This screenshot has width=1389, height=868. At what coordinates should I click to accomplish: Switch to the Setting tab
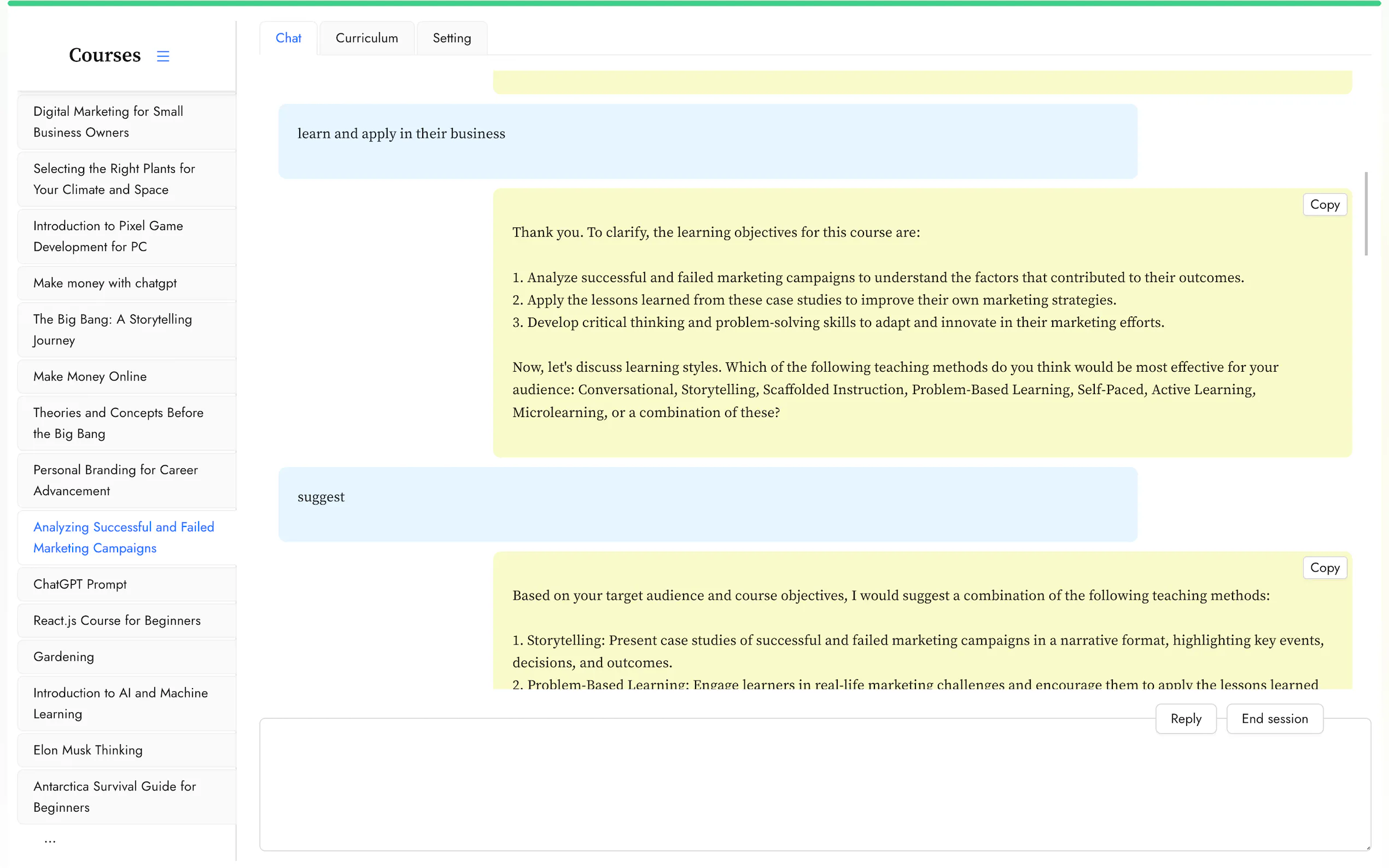[x=451, y=38]
